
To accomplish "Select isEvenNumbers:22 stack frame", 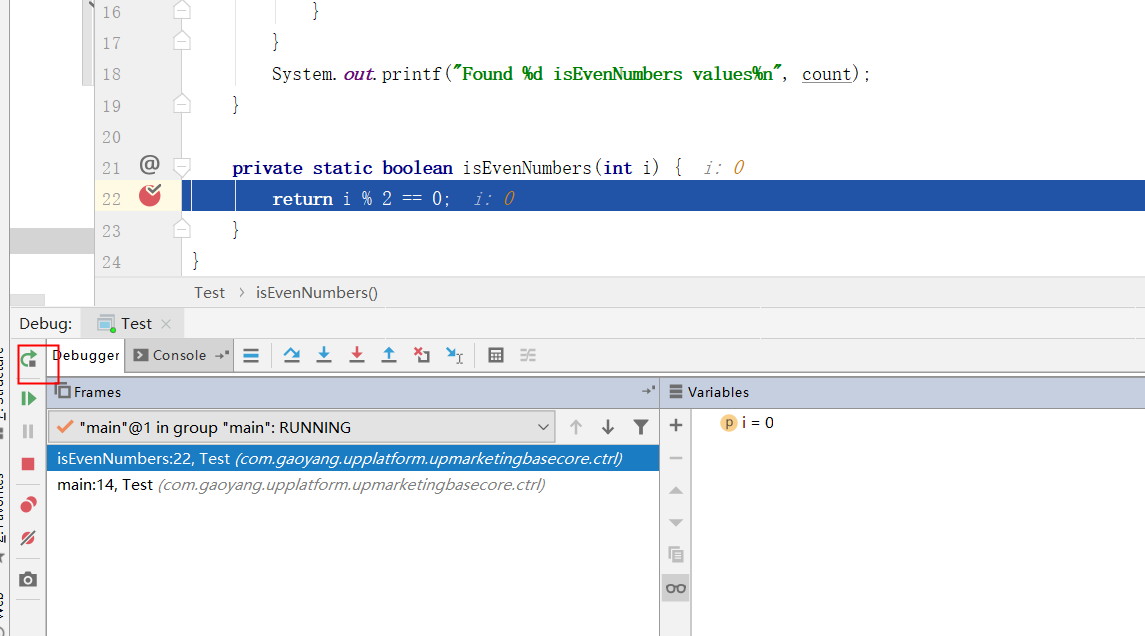I will pyautogui.click(x=353, y=459).
